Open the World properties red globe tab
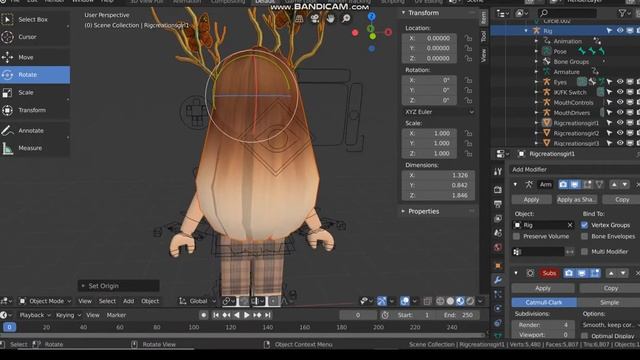This screenshot has width=640, height=360. tap(498, 247)
